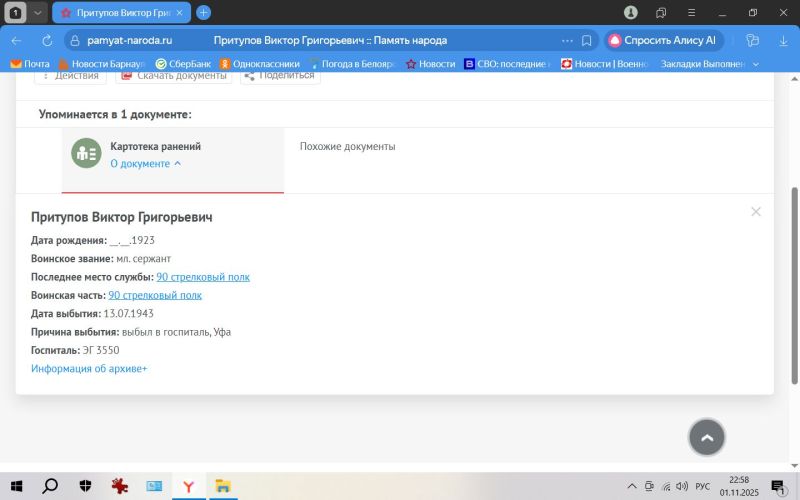Screen dimensions: 800x500
Task: Expand hidden system tray icons
Action: tap(630, 486)
